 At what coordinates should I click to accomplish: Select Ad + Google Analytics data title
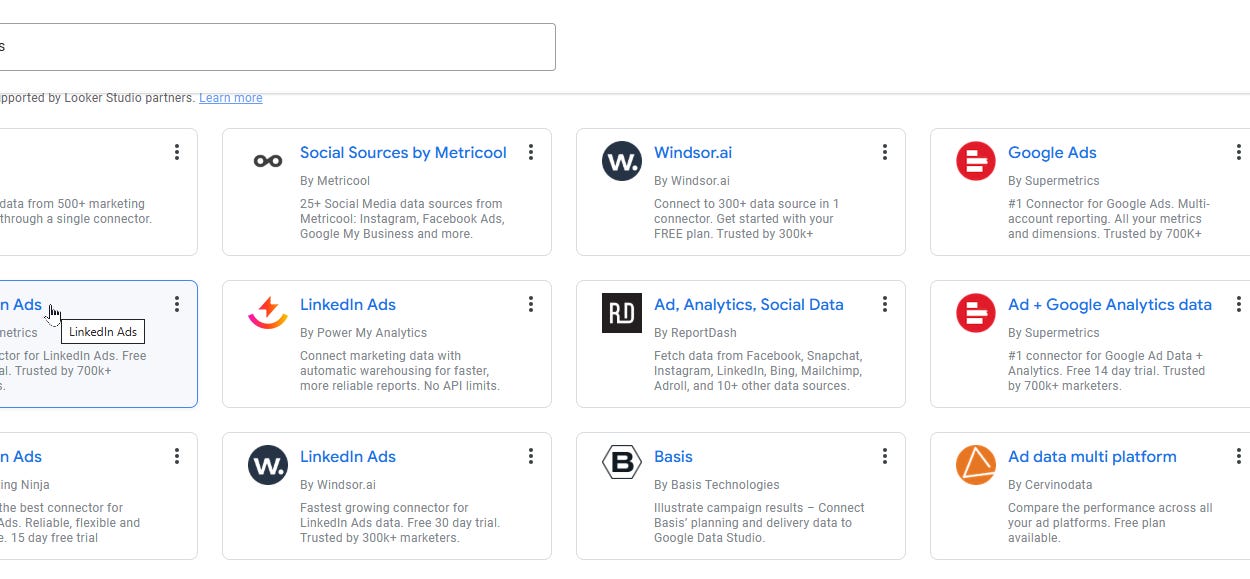coord(1110,305)
